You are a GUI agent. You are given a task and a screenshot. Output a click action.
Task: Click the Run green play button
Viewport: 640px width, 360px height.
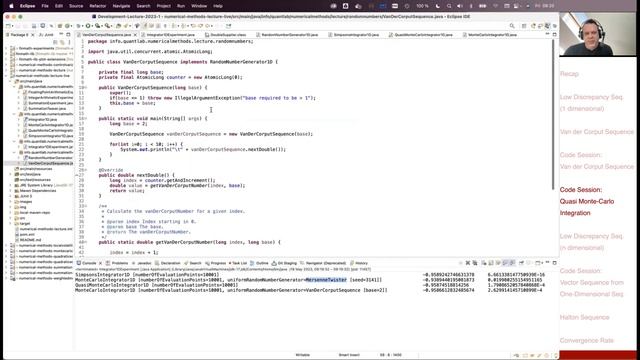(88, 26)
